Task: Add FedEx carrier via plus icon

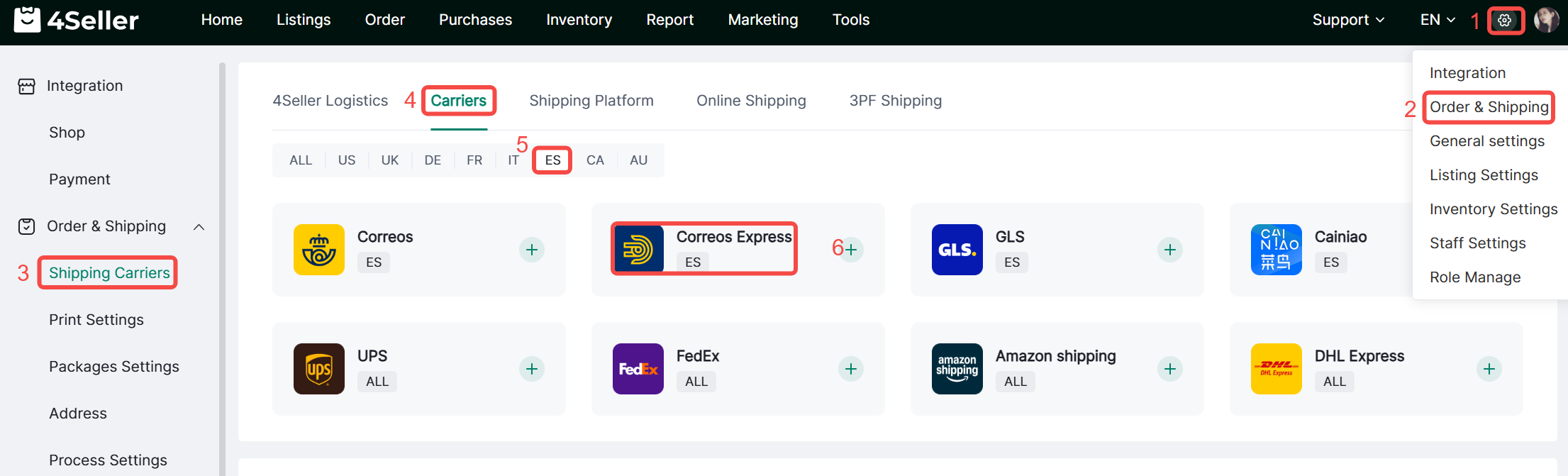Action: (851, 369)
